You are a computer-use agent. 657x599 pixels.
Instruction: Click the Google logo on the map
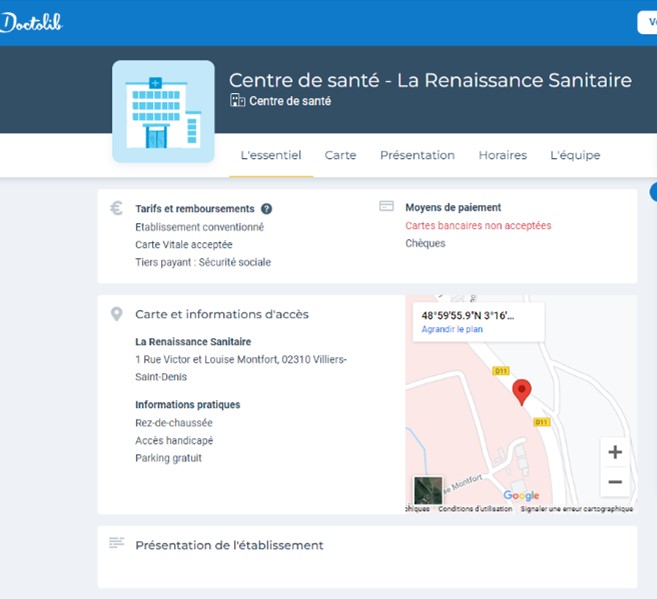pyautogui.click(x=521, y=496)
